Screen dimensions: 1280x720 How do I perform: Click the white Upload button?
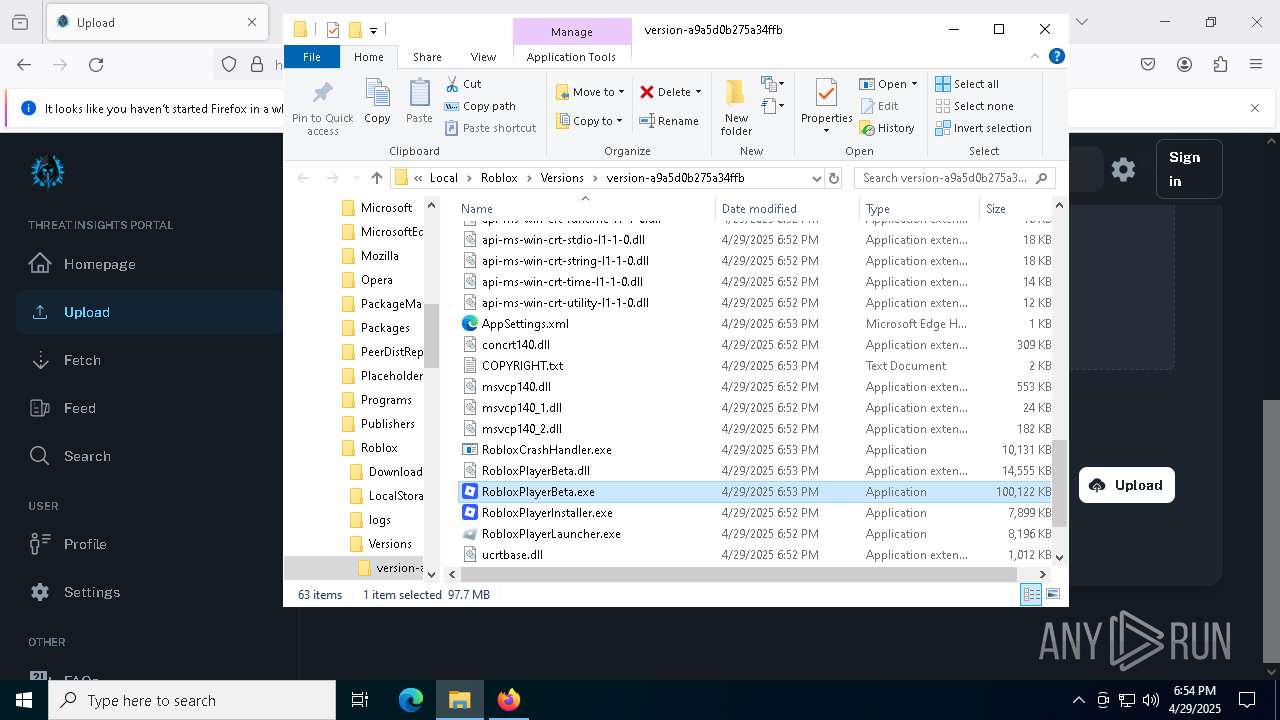[x=1126, y=485]
